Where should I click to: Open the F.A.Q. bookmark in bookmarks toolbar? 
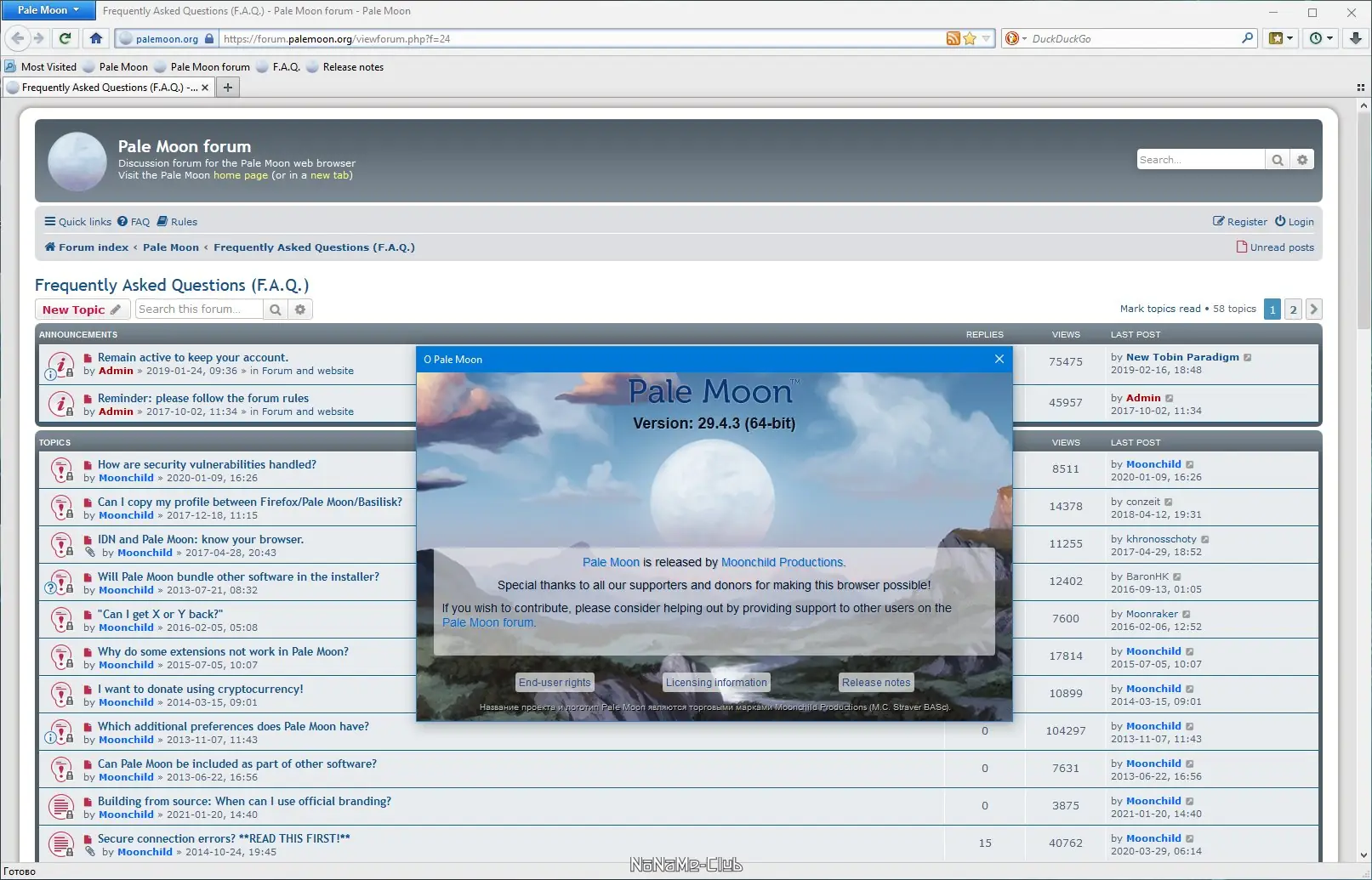tap(278, 67)
